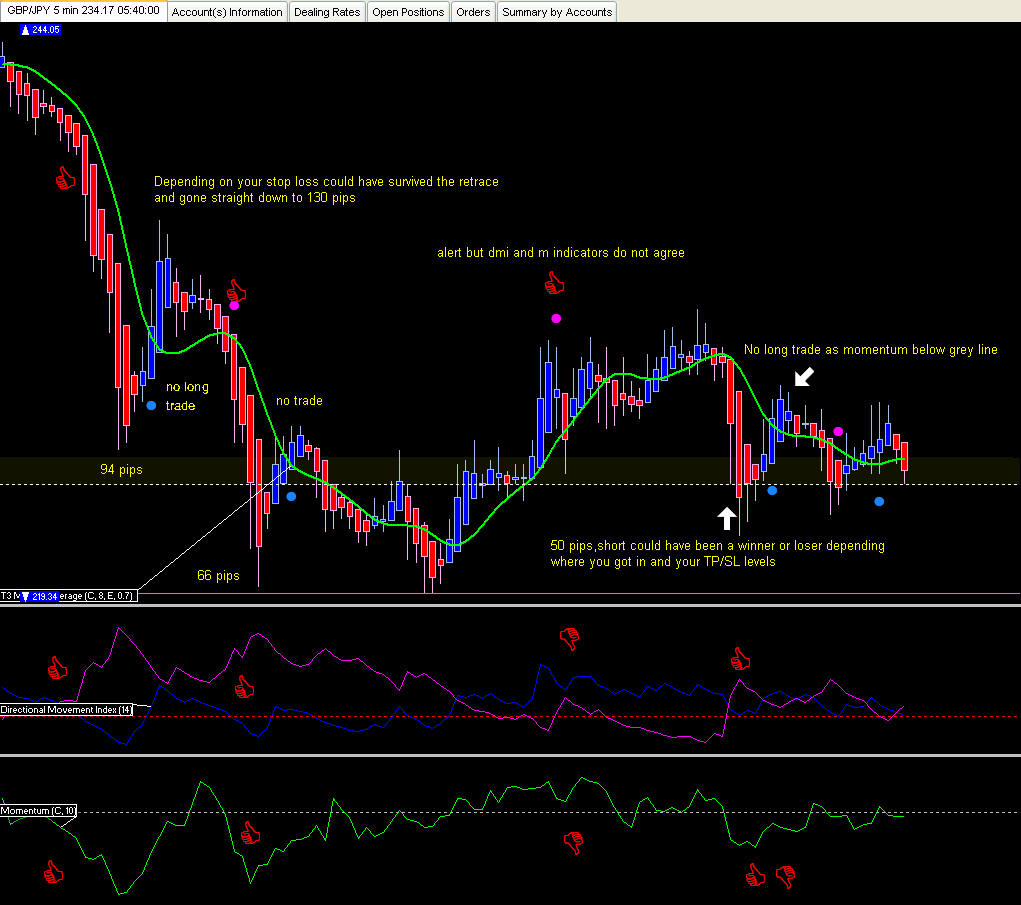Select the Open Positions tab
This screenshot has height=905, width=1021.
[408, 12]
